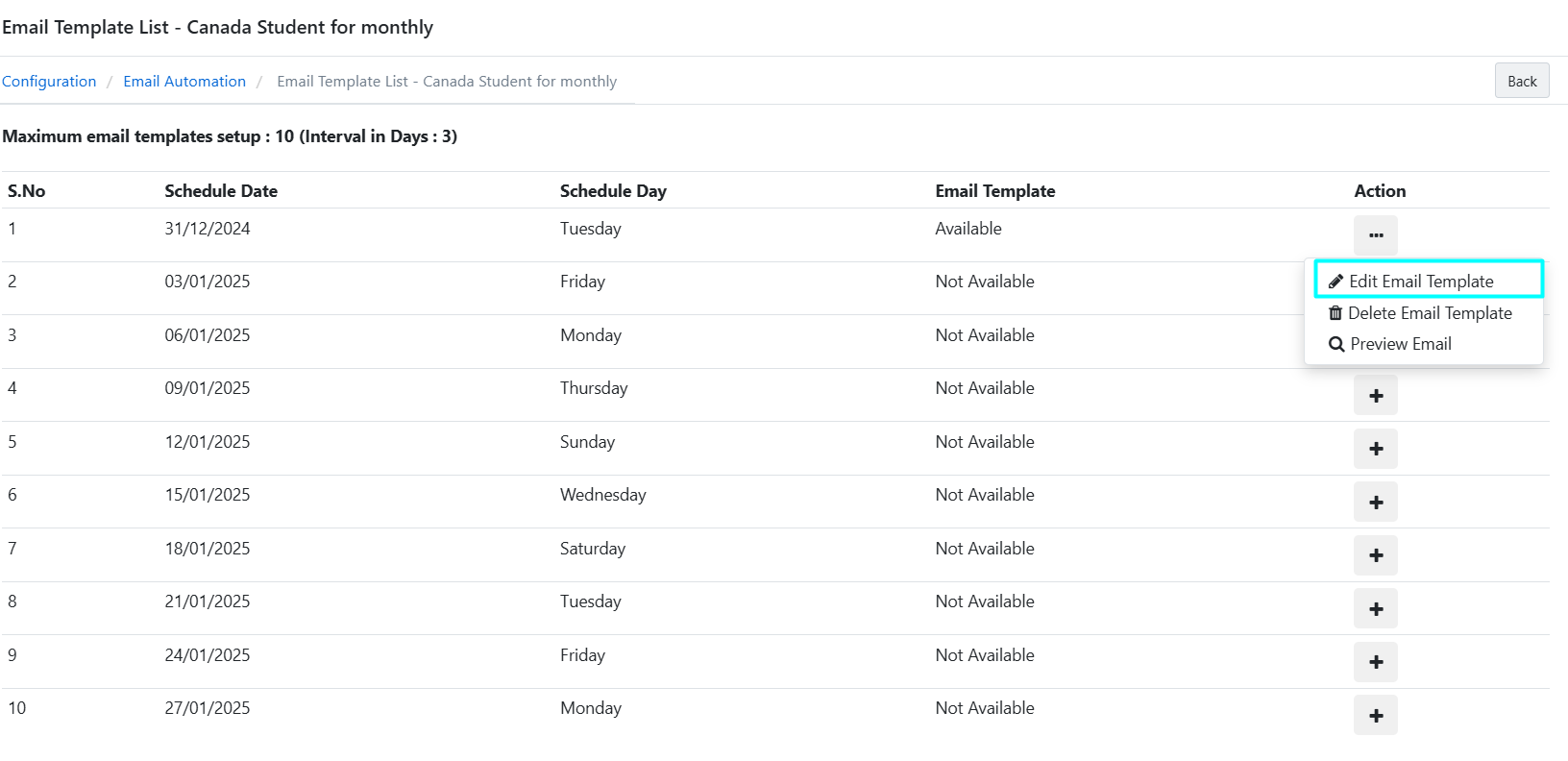This screenshot has height=761, width=1568.
Task: Click the Email Template column header
Action: coord(995,191)
